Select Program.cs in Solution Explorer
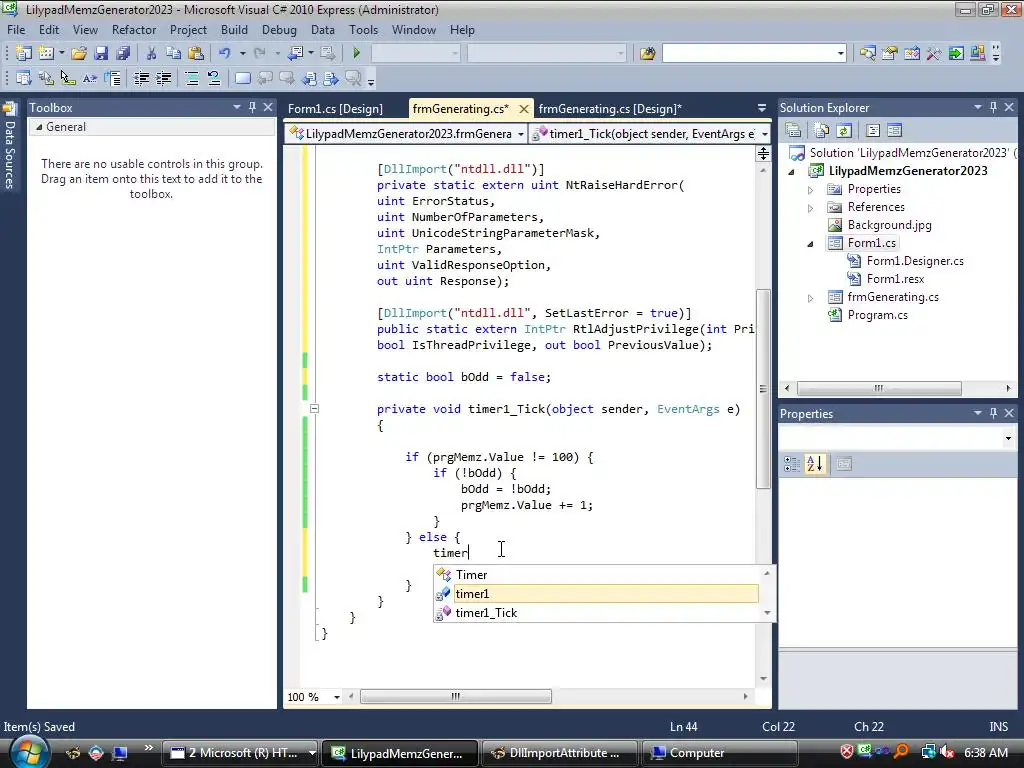 [x=877, y=315]
